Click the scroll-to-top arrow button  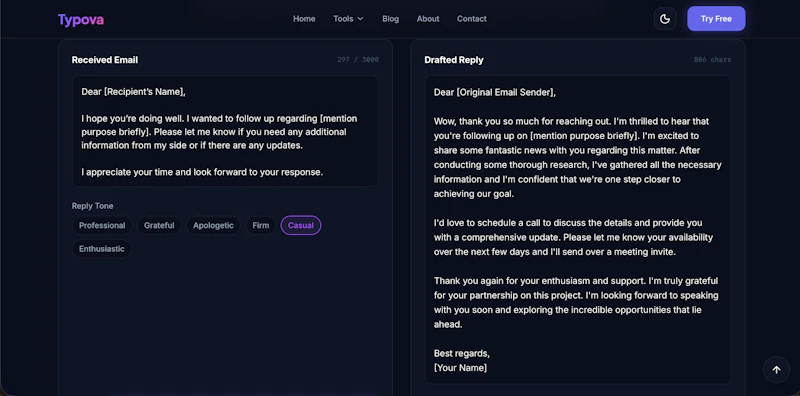776,369
